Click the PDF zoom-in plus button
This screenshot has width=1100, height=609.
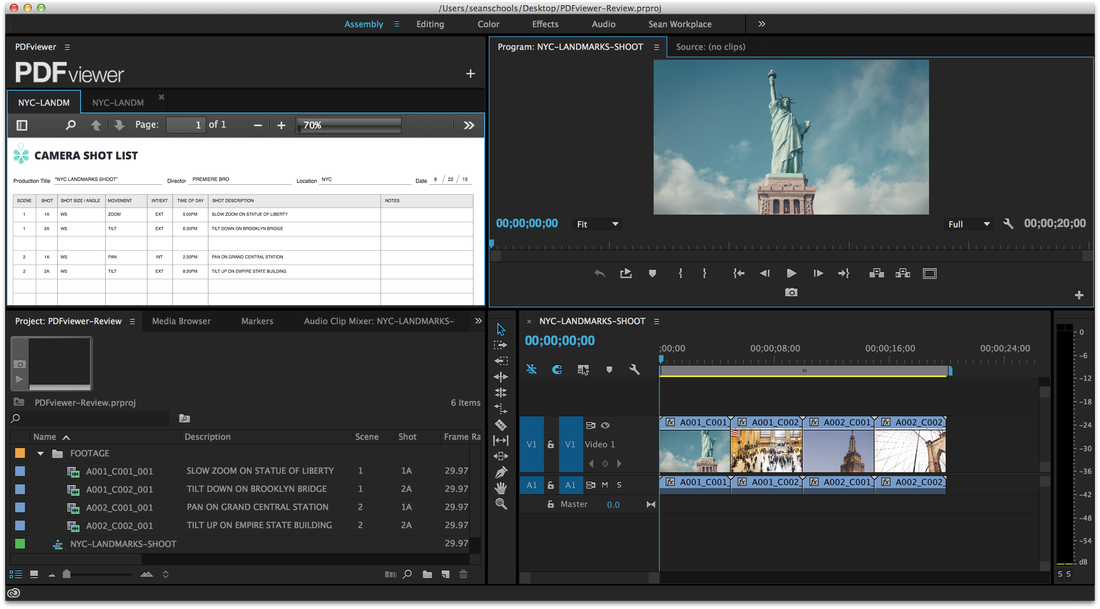(281, 125)
